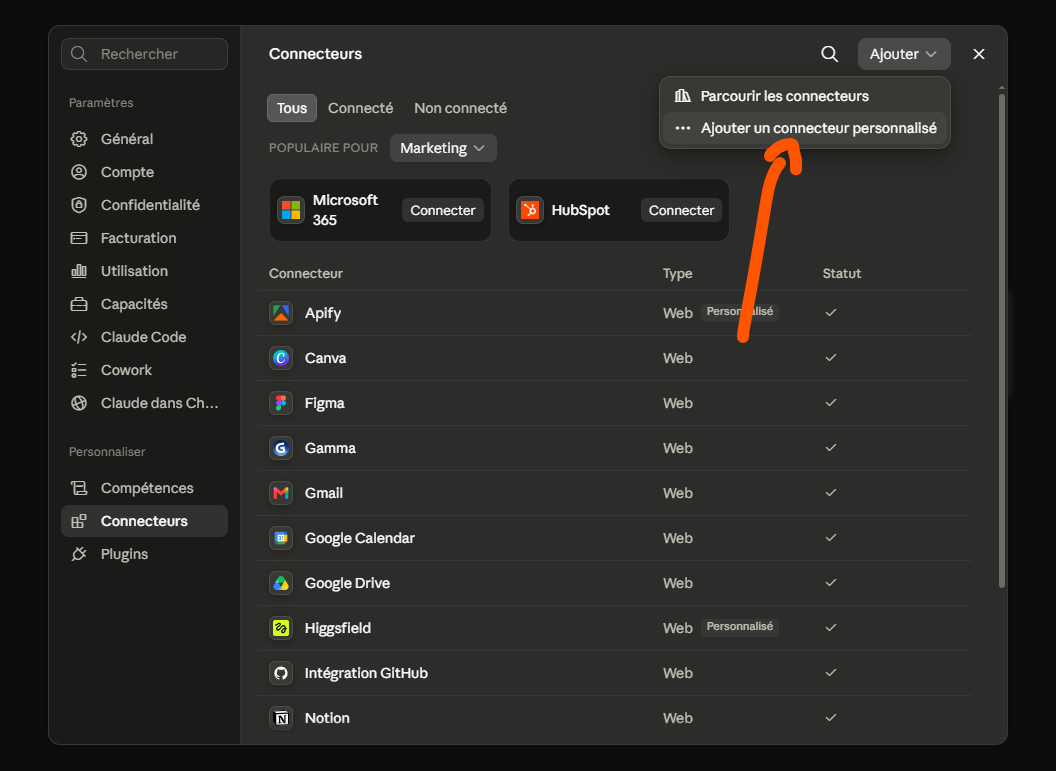Click the Claude dans Chrome globe icon
Viewport: 1056px width, 771px height.
[x=79, y=403]
